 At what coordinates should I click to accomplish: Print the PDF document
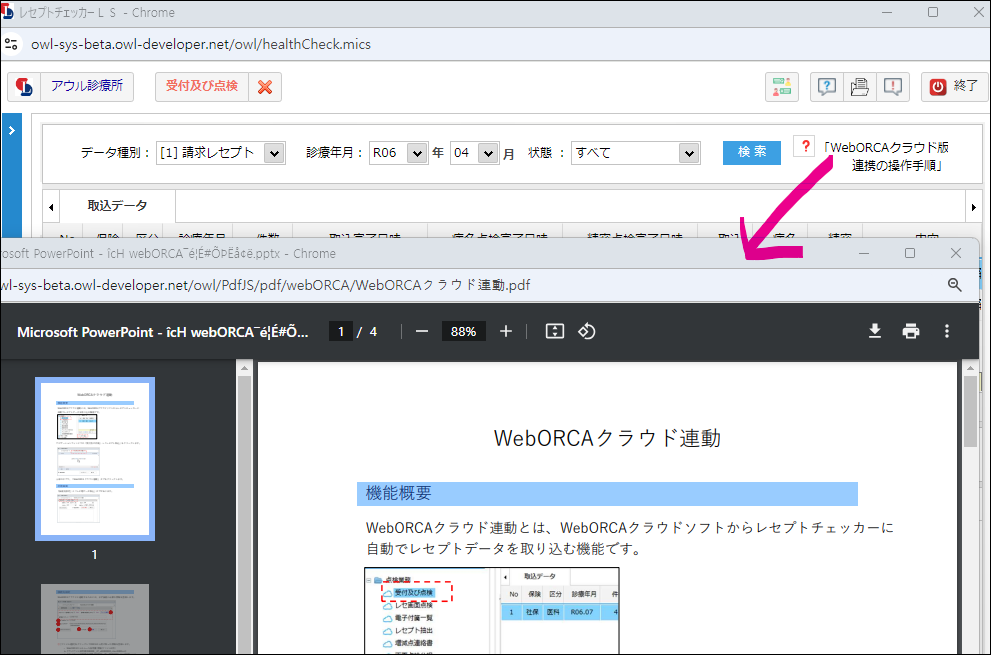coord(911,331)
